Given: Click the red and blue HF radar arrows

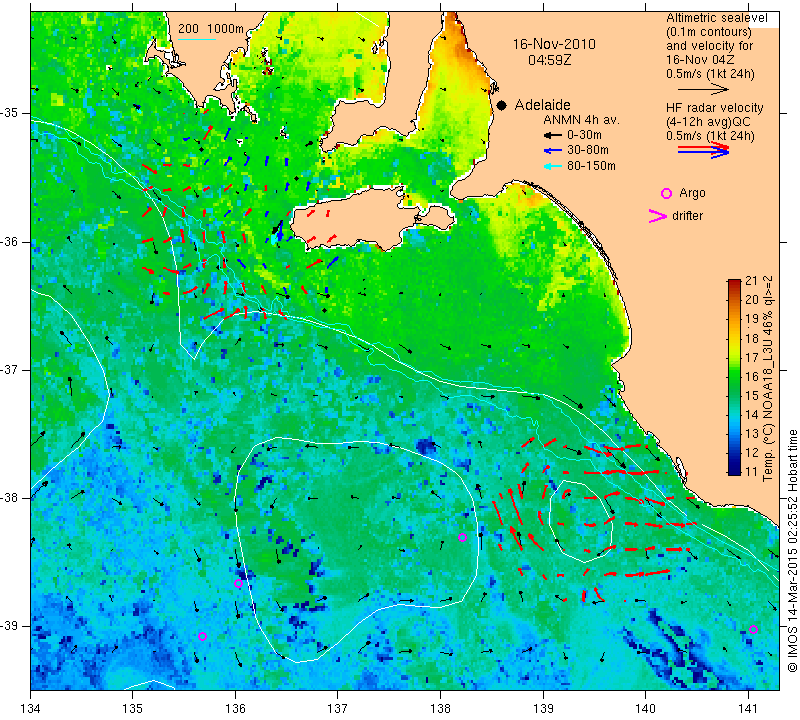Looking at the screenshot, I should pos(704,150).
